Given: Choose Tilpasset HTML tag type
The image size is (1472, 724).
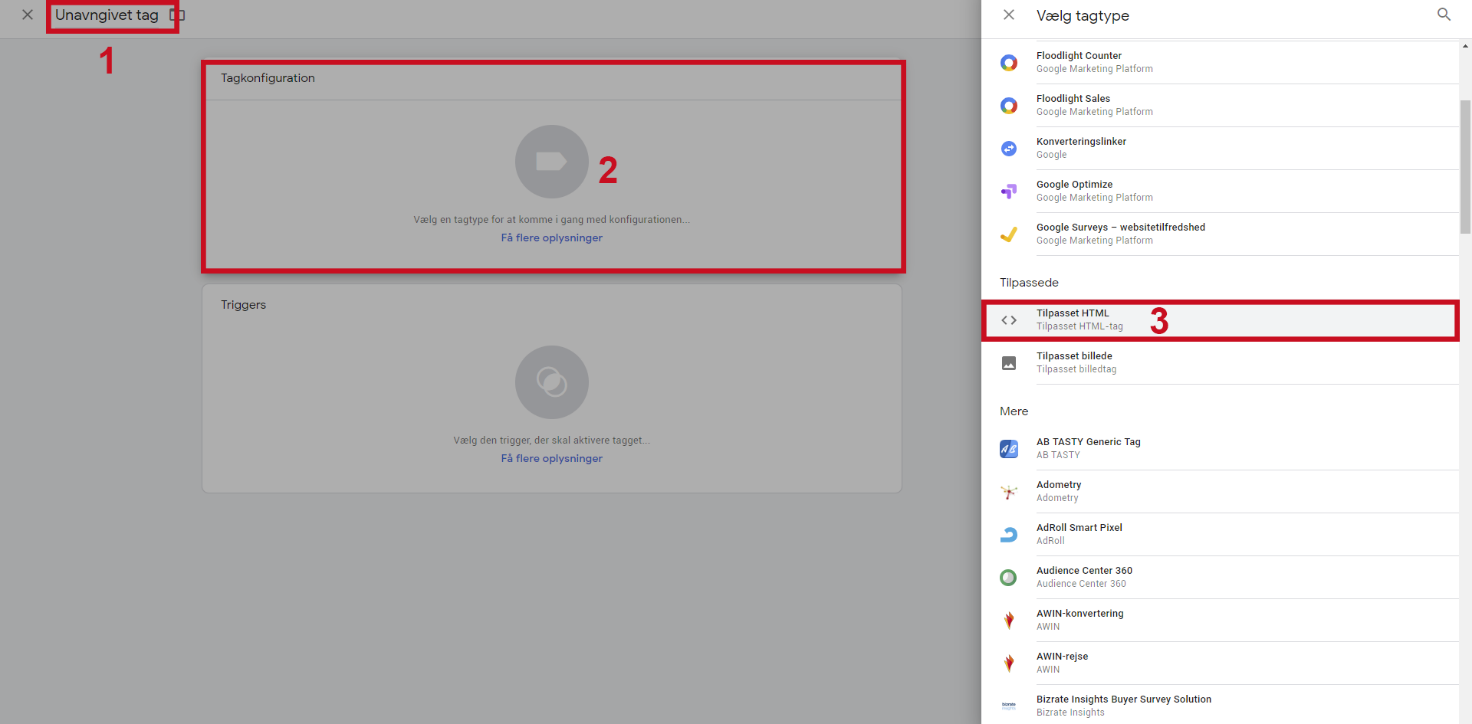Looking at the screenshot, I should tap(1072, 319).
